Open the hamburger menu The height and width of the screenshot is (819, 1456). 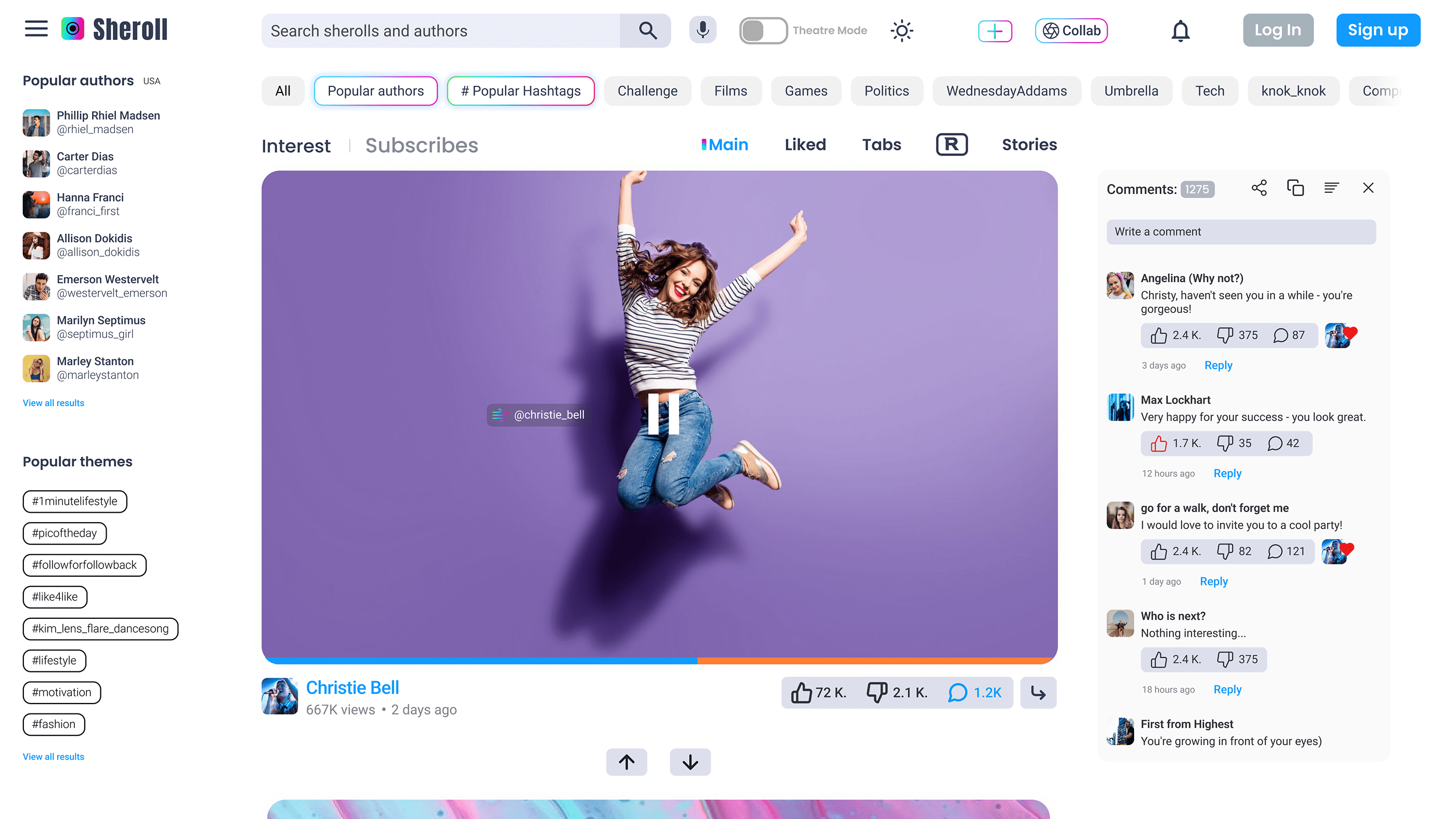(x=36, y=30)
